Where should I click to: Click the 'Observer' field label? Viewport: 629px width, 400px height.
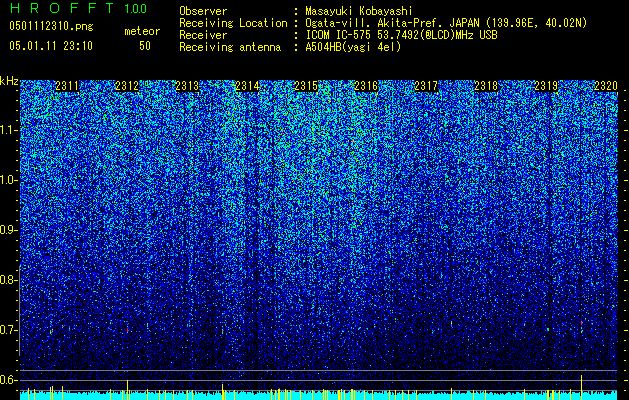[x=203, y=11]
